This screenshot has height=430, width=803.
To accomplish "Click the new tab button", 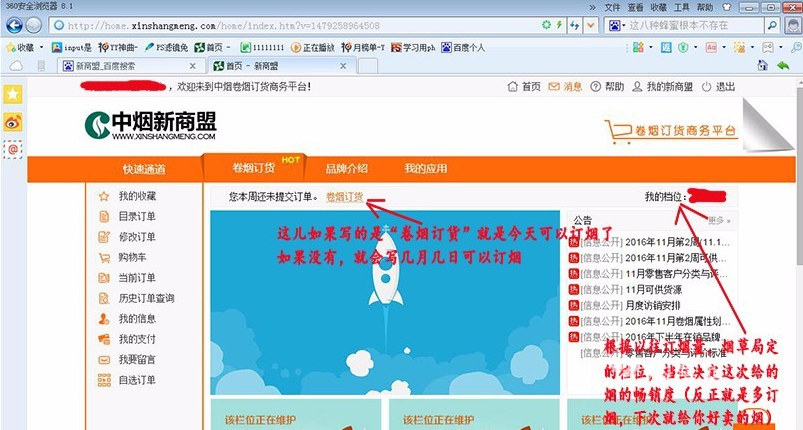I will point(367,66).
